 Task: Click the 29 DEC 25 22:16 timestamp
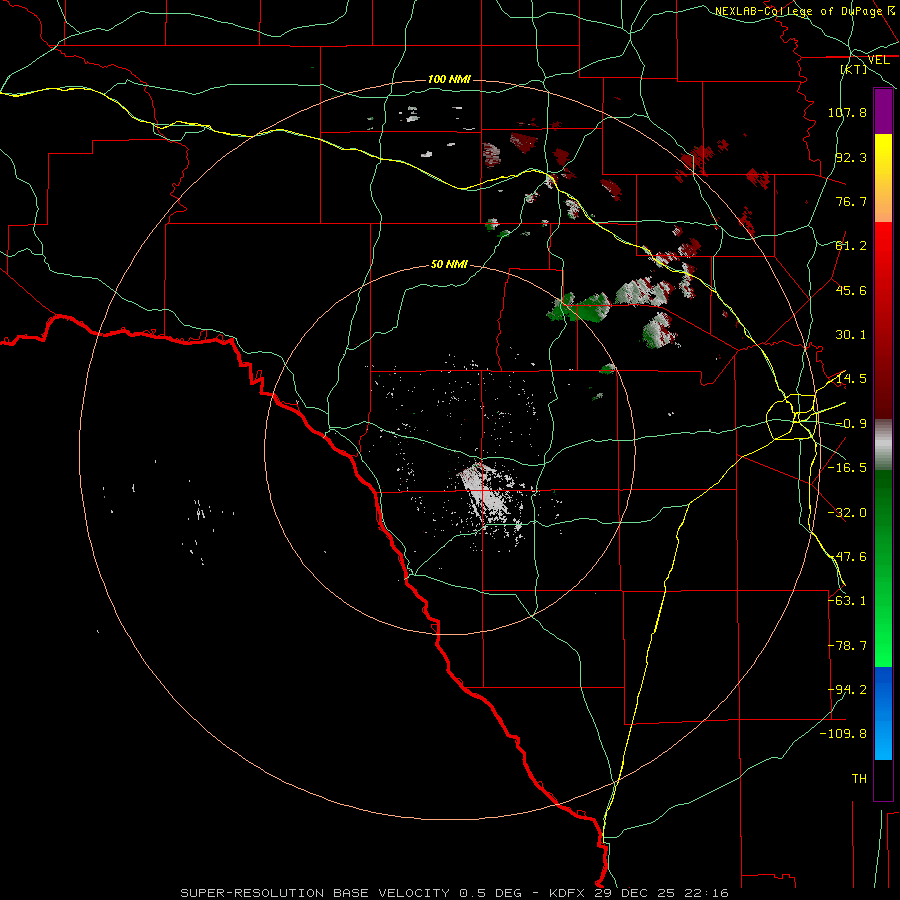(661, 893)
